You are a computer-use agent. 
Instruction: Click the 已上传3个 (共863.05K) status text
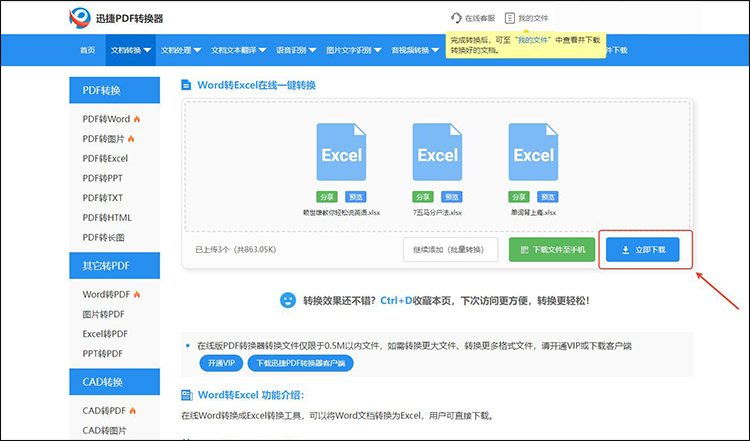pos(235,250)
